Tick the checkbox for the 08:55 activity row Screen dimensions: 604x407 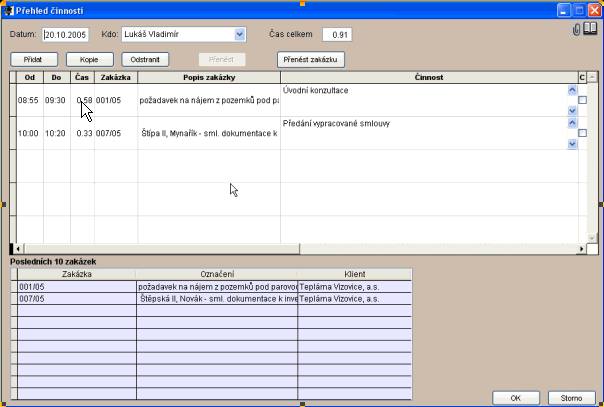click(582, 100)
